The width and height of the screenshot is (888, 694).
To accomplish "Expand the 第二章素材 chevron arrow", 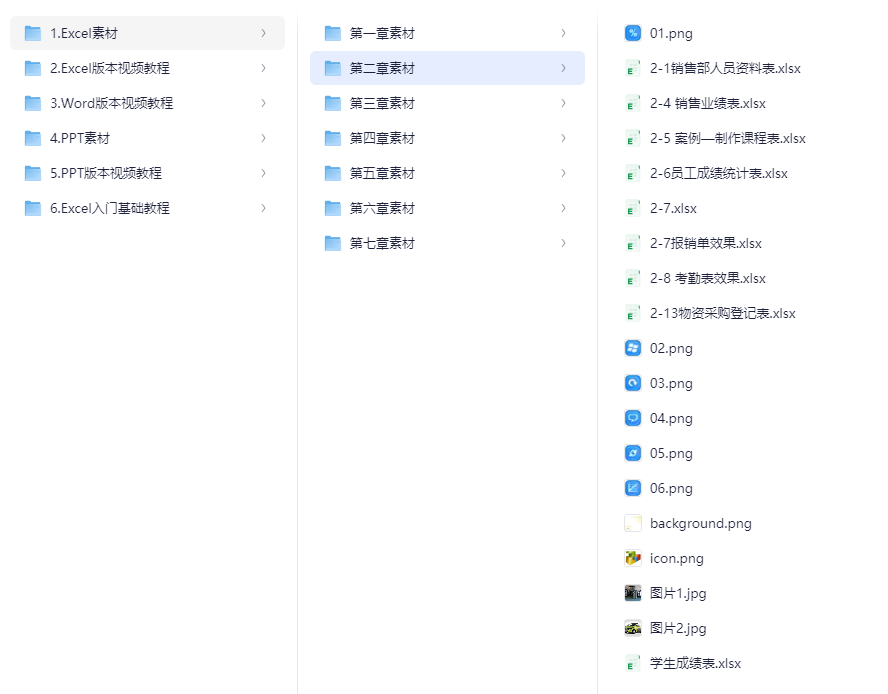I will coord(563,69).
